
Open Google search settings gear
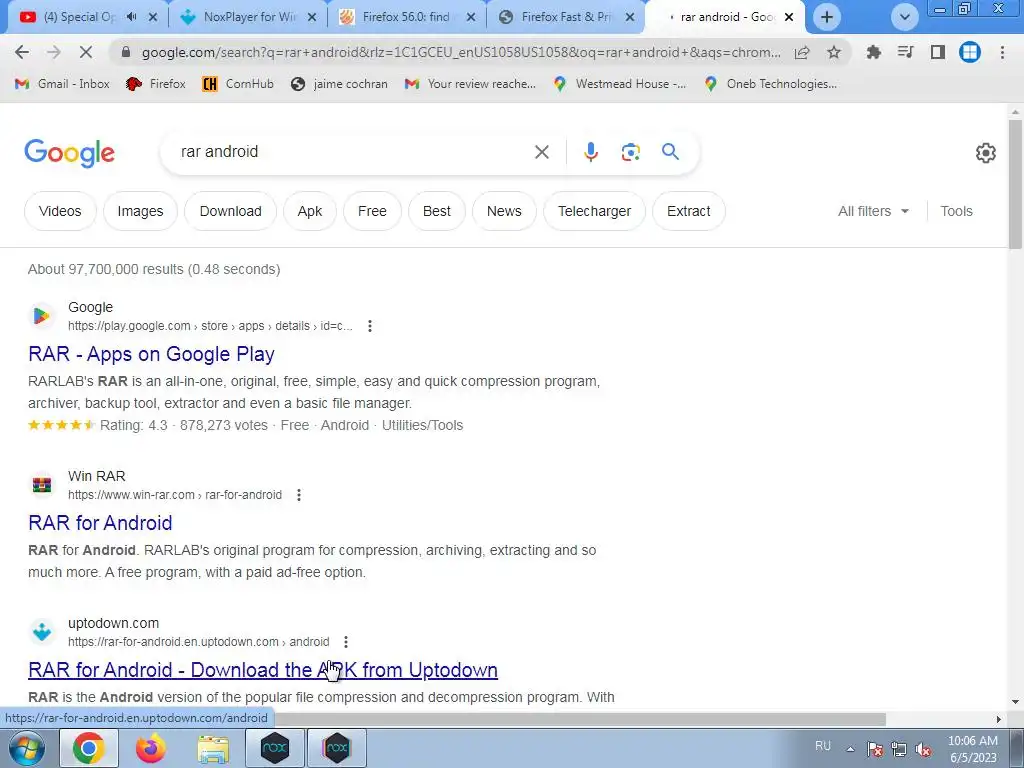[x=985, y=153]
